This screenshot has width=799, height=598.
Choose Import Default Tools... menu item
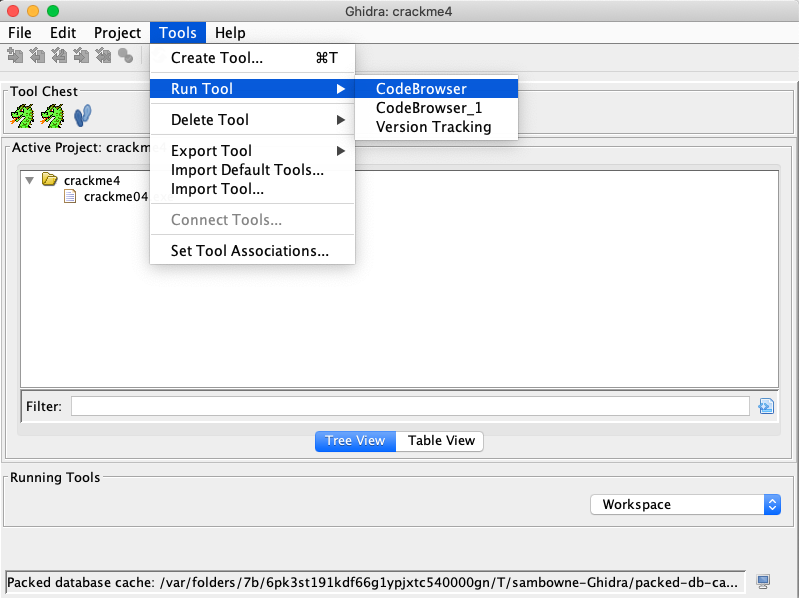click(252, 170)
